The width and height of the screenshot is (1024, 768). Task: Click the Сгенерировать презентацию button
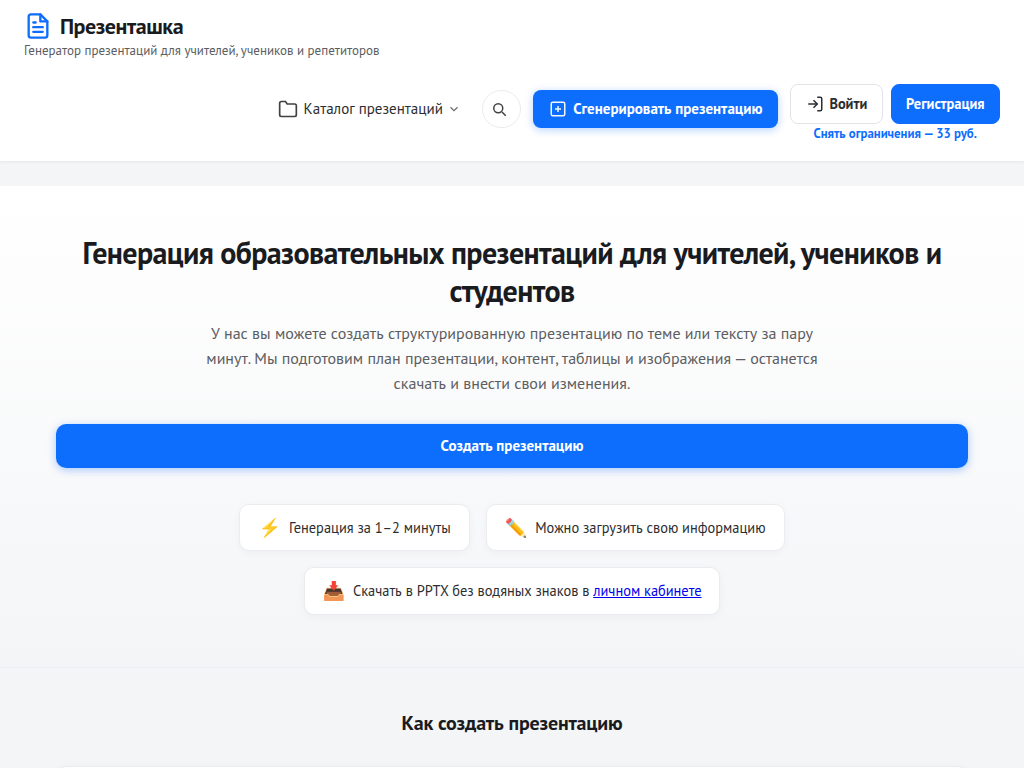(655, 108)
